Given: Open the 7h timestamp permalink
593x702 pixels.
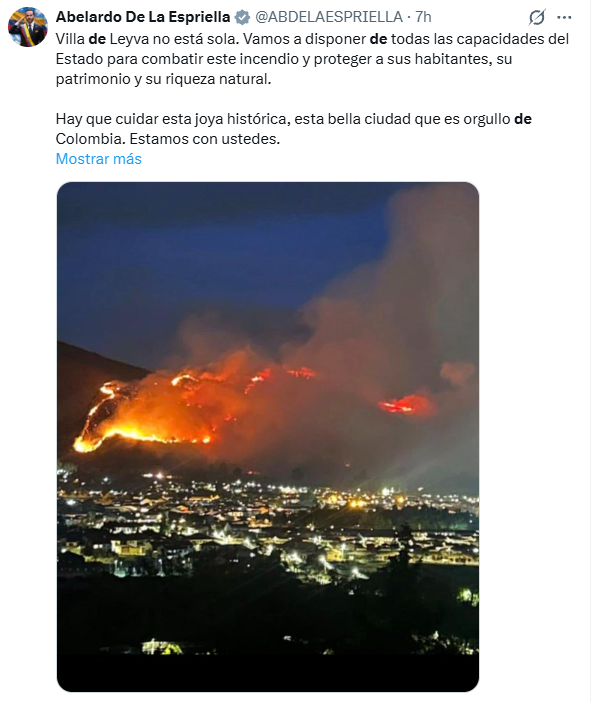Looking at the screenshot, I should coord(423,17).
